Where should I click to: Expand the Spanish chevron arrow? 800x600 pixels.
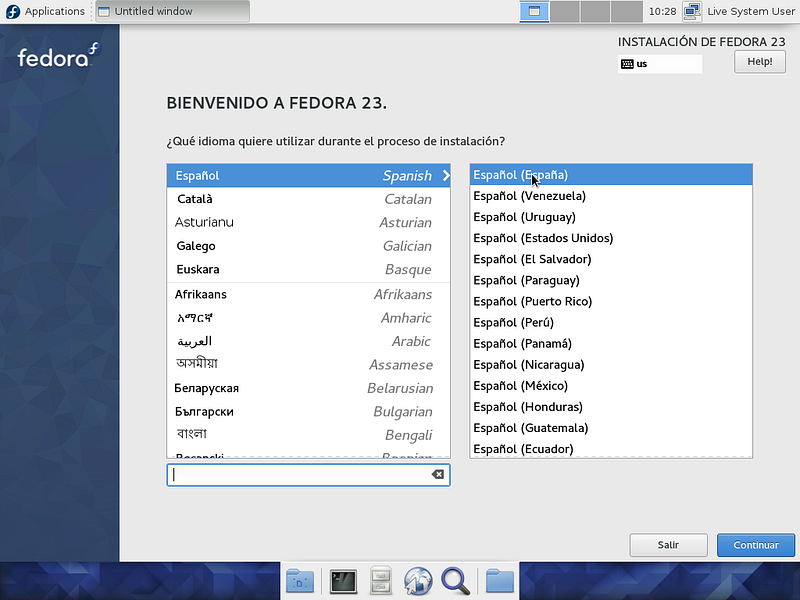446,176
